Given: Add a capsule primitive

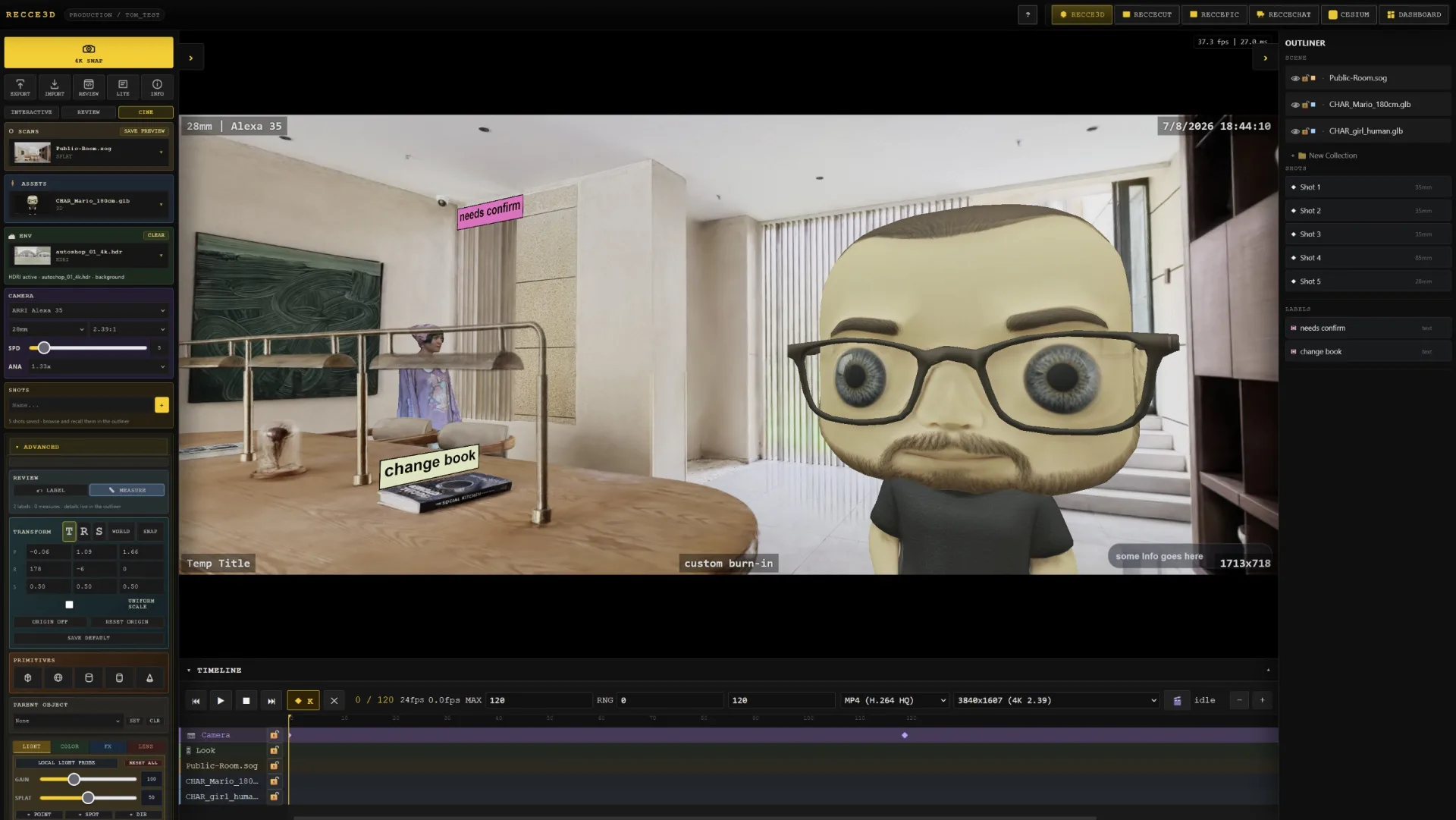Looking at the screenshot, I should point(119,678).
